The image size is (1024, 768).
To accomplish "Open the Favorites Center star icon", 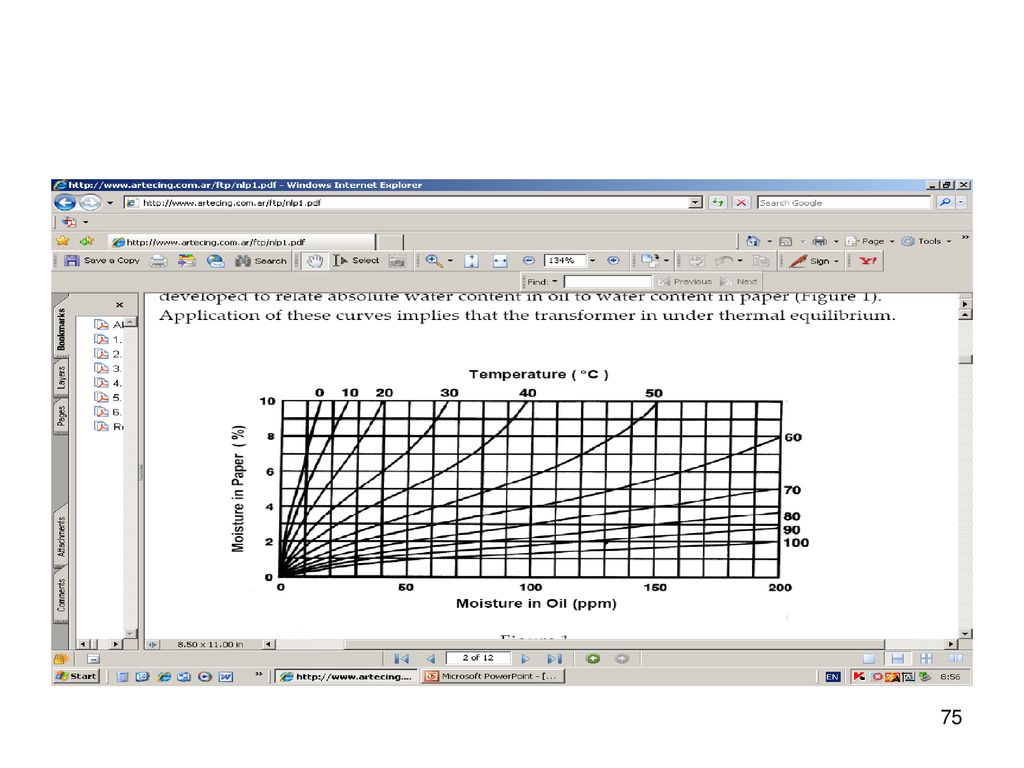I will point(63,242).
